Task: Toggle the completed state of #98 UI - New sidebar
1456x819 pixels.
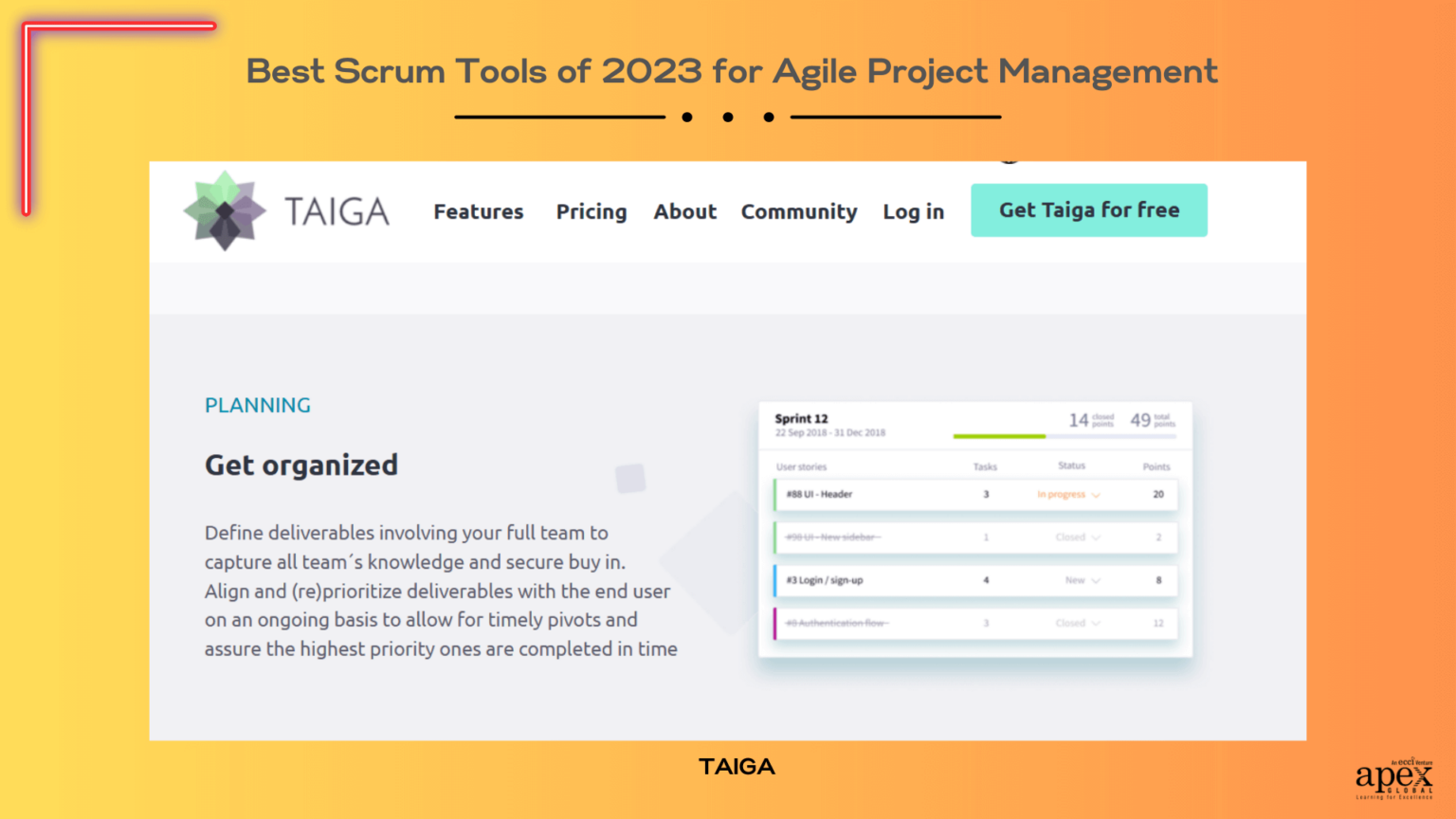Action: [x=834, y=537]
